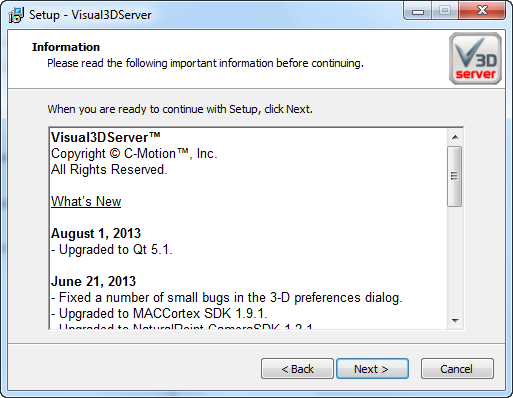Click the greyed-out maximize button
The height and width of the screenshot is (398, 513).
(x=445, y=11)
